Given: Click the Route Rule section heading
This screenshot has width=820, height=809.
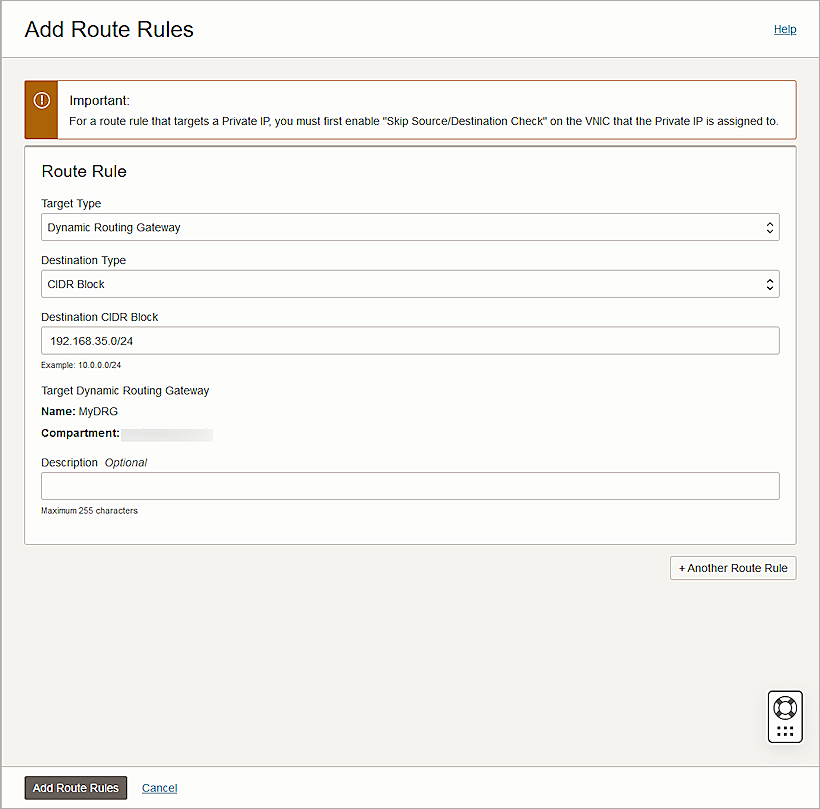Looking at the screenshot, I should 83,171.
